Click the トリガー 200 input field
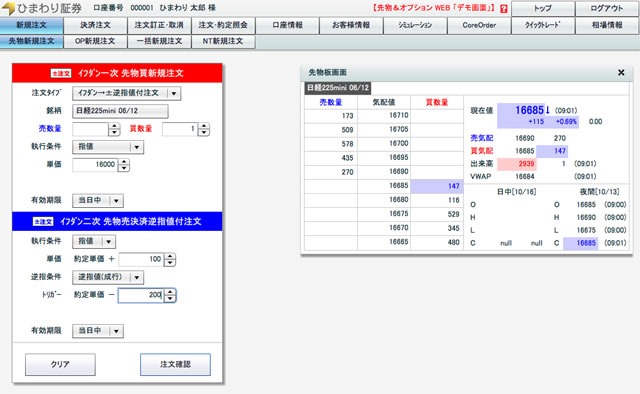 click(141, 295)
